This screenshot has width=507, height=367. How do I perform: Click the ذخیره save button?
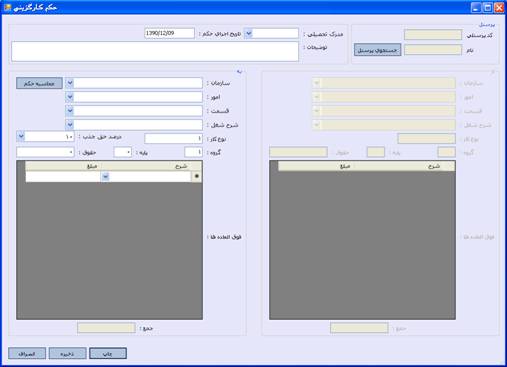[x=67, y=354]
